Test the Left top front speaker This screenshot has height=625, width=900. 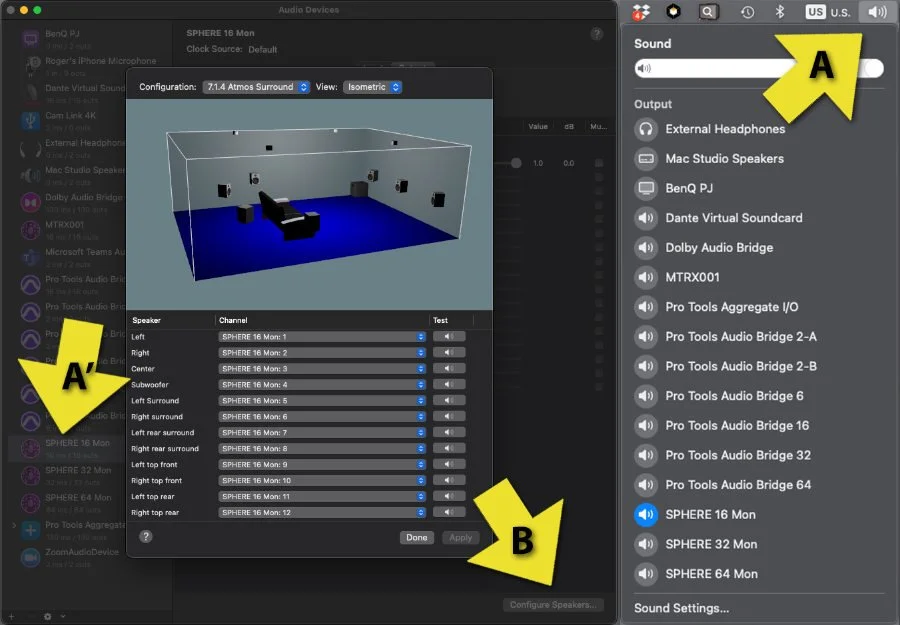coord(449,464)
